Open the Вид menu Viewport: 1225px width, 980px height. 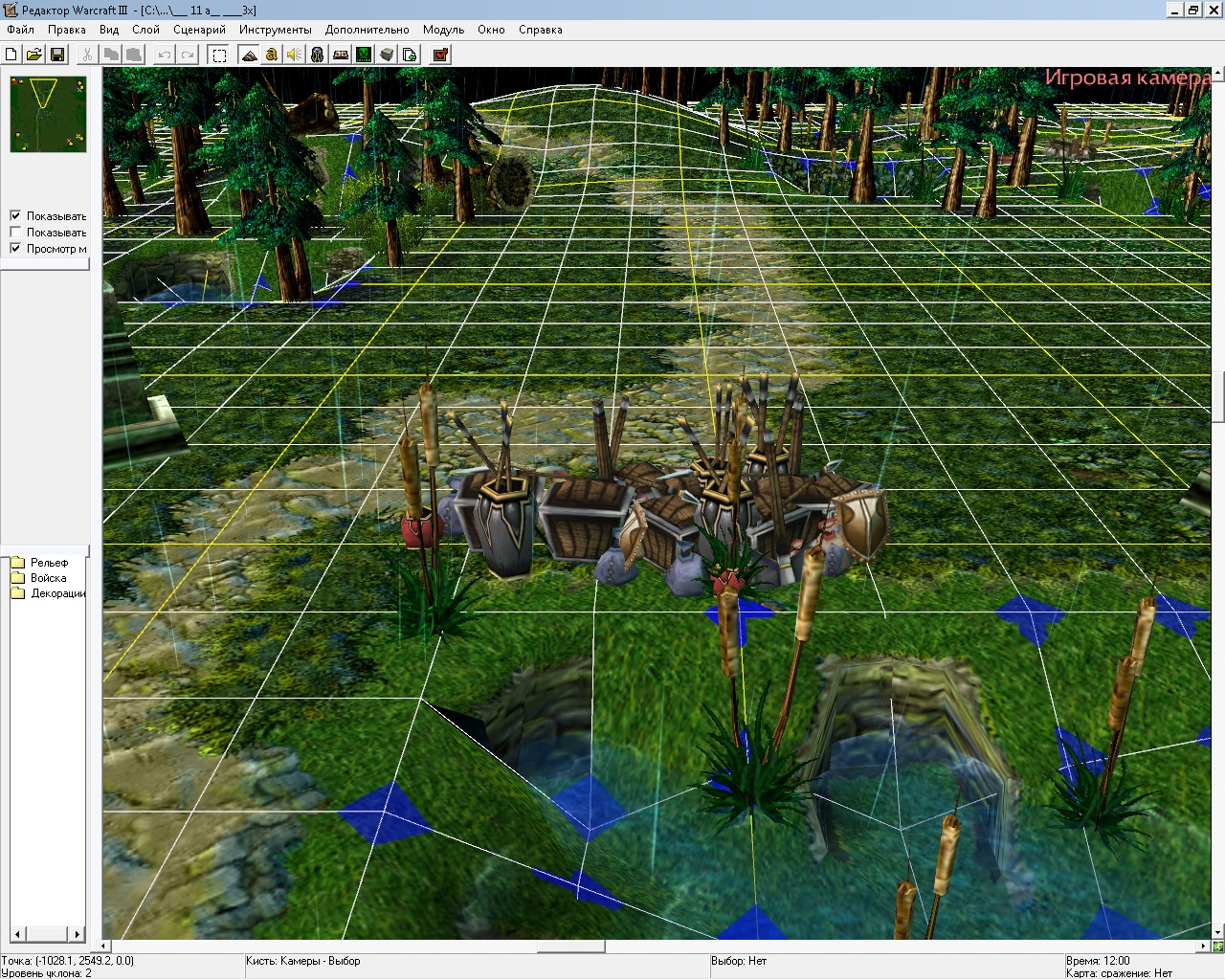click(109, 30)
